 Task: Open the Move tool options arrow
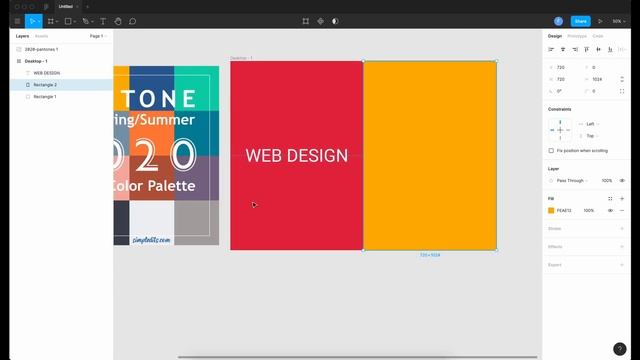pos(39,21)
